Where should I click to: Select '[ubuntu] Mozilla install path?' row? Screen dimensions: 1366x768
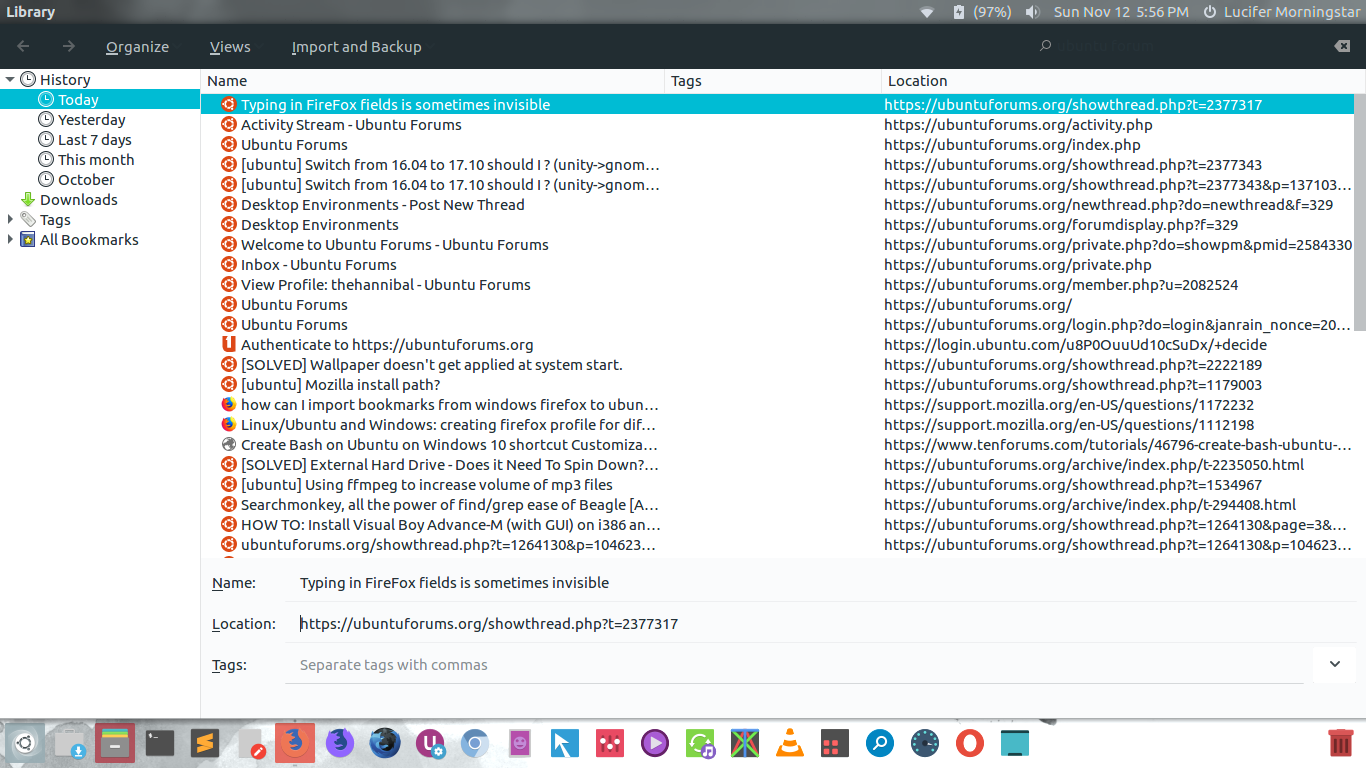pyautogui.click(x=777, y=385)
